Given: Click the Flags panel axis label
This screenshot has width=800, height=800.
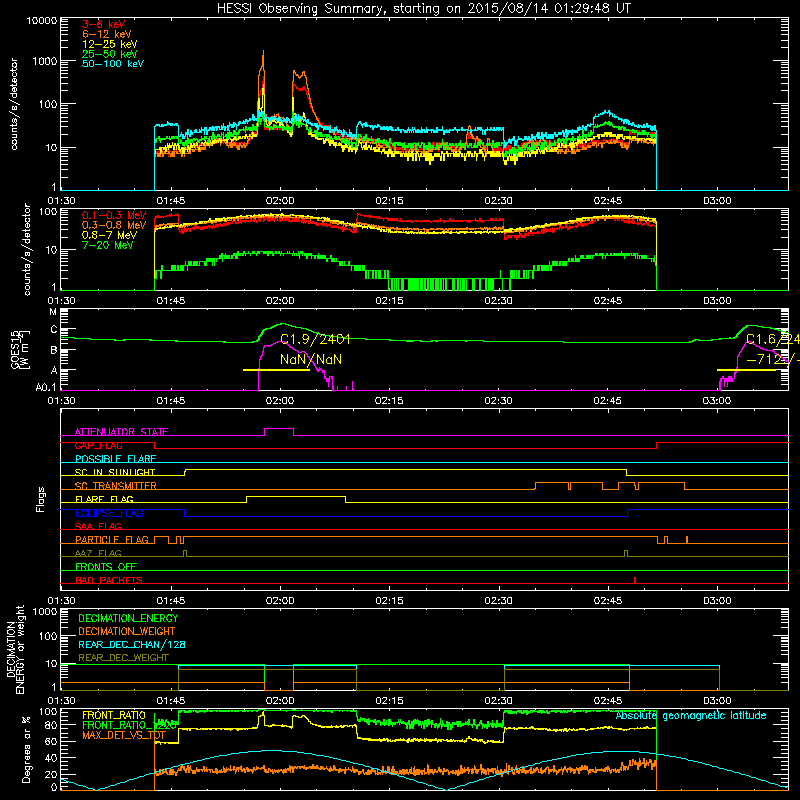Looking at the screenshot, I should [41, 499].
